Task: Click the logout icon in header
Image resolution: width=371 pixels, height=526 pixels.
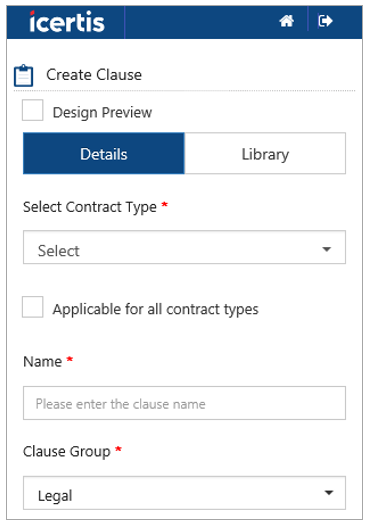Action: [x=325, y=21]
